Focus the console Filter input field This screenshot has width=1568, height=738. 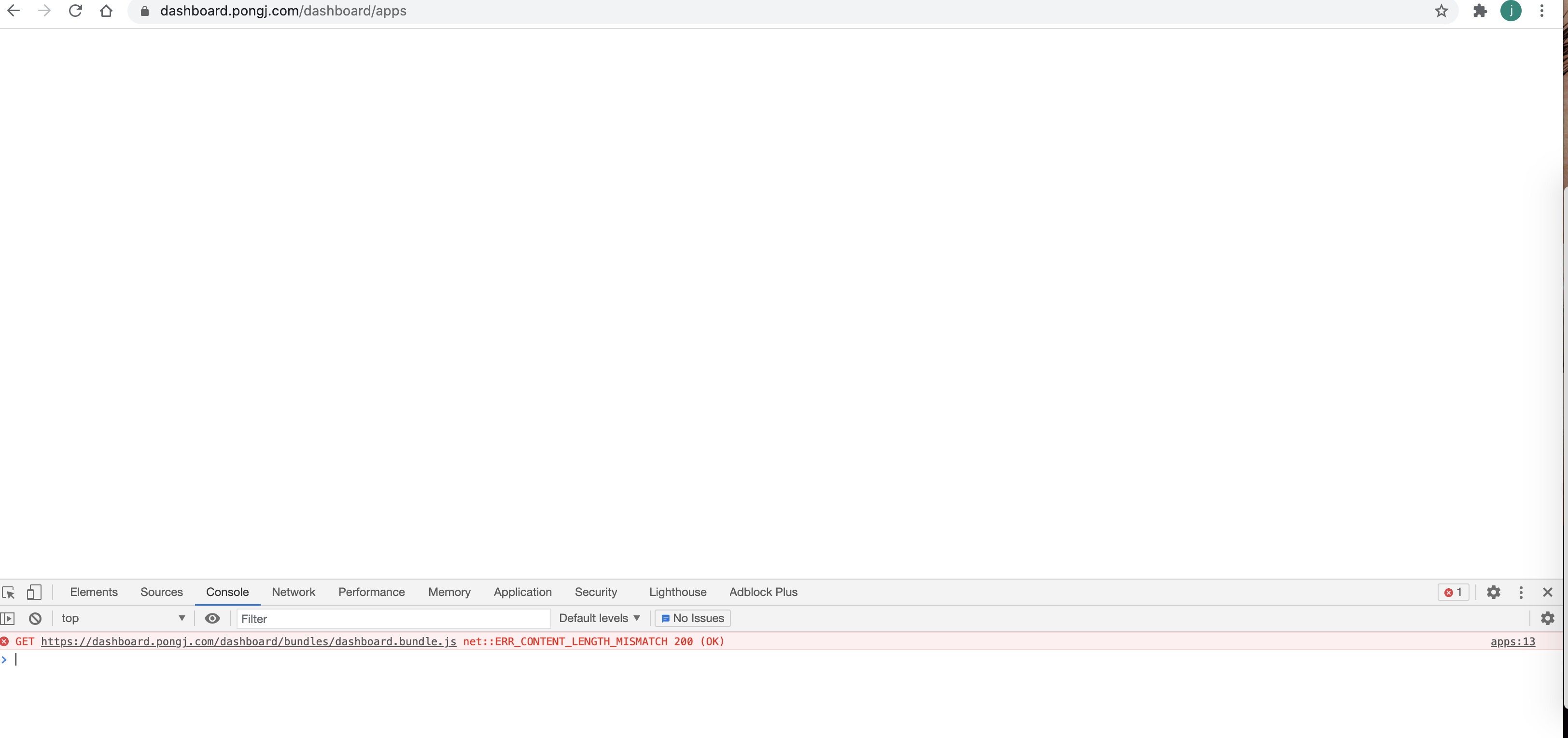(x=392, y=619)
